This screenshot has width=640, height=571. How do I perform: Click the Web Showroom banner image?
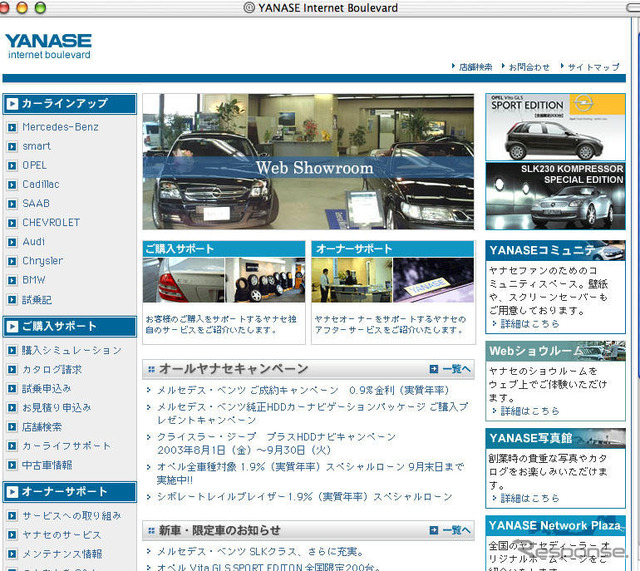(x=308, y=162)
